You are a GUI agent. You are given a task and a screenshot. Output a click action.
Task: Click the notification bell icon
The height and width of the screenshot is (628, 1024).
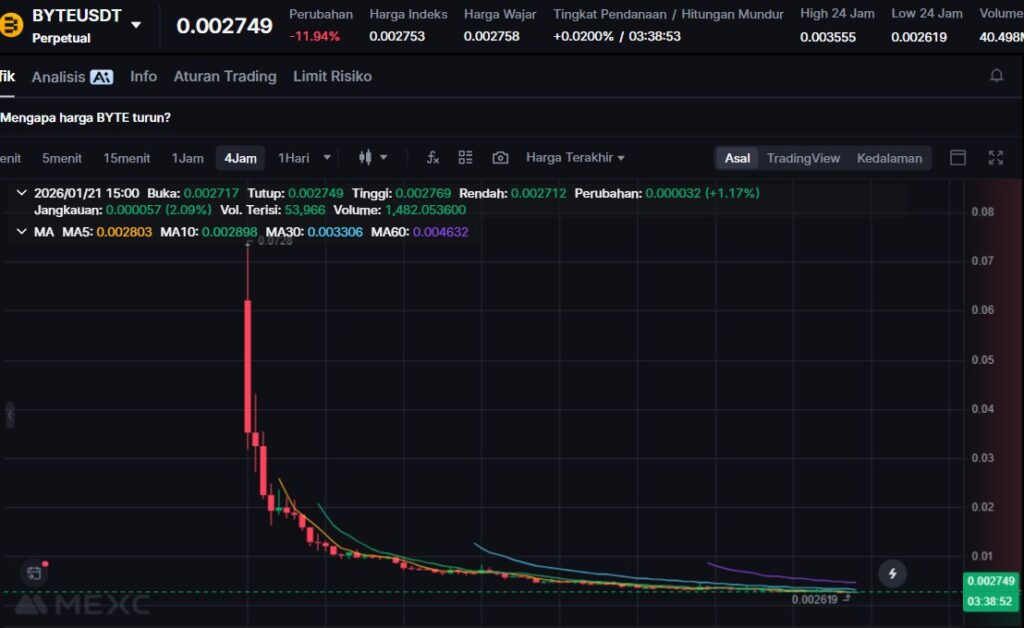pyautogui.click(x=996, y=76)
